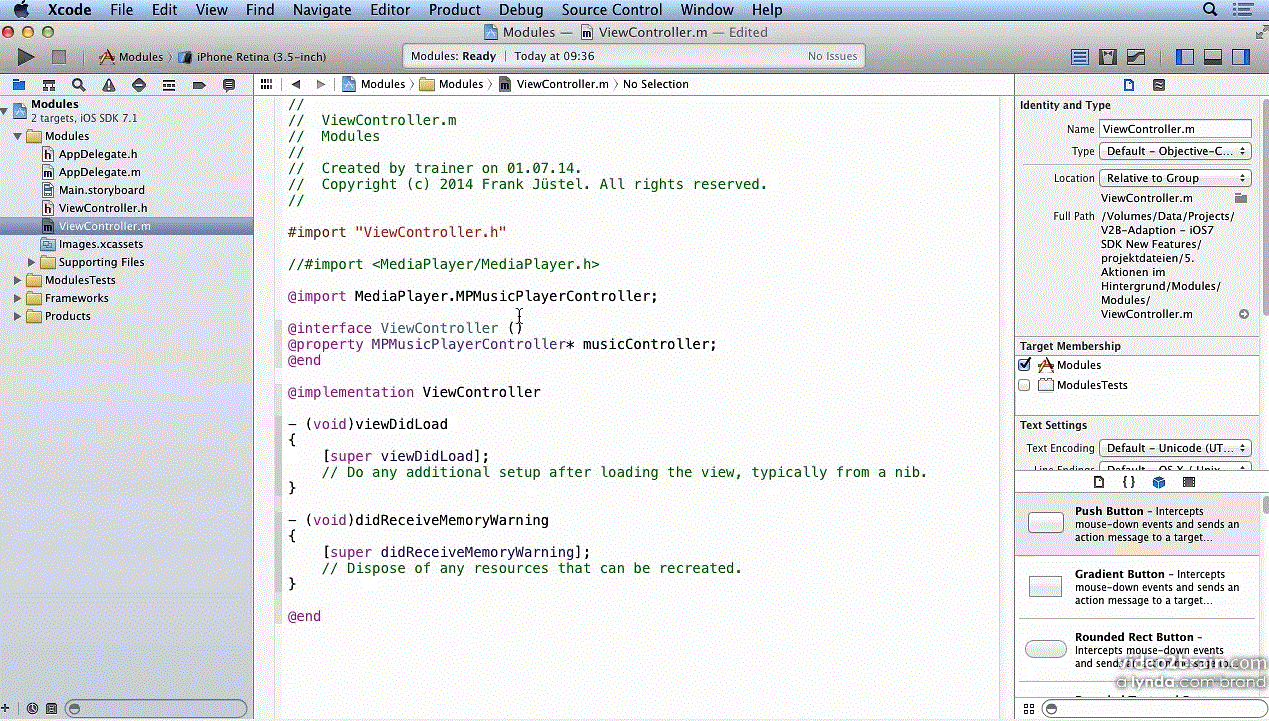Expand the Supporting Files group
Image resolution: width=1269 pixels, height=721 pixels.
32,262
